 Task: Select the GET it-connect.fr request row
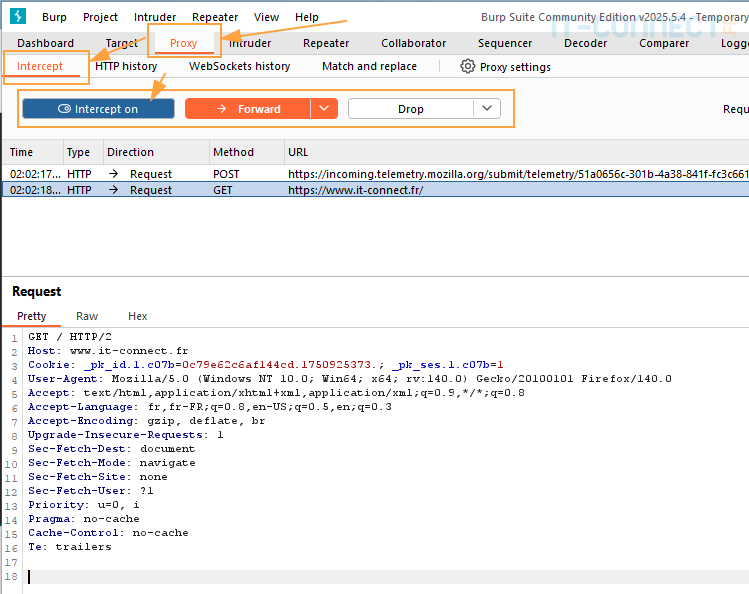pyautogui.click(x=300, y=190)
